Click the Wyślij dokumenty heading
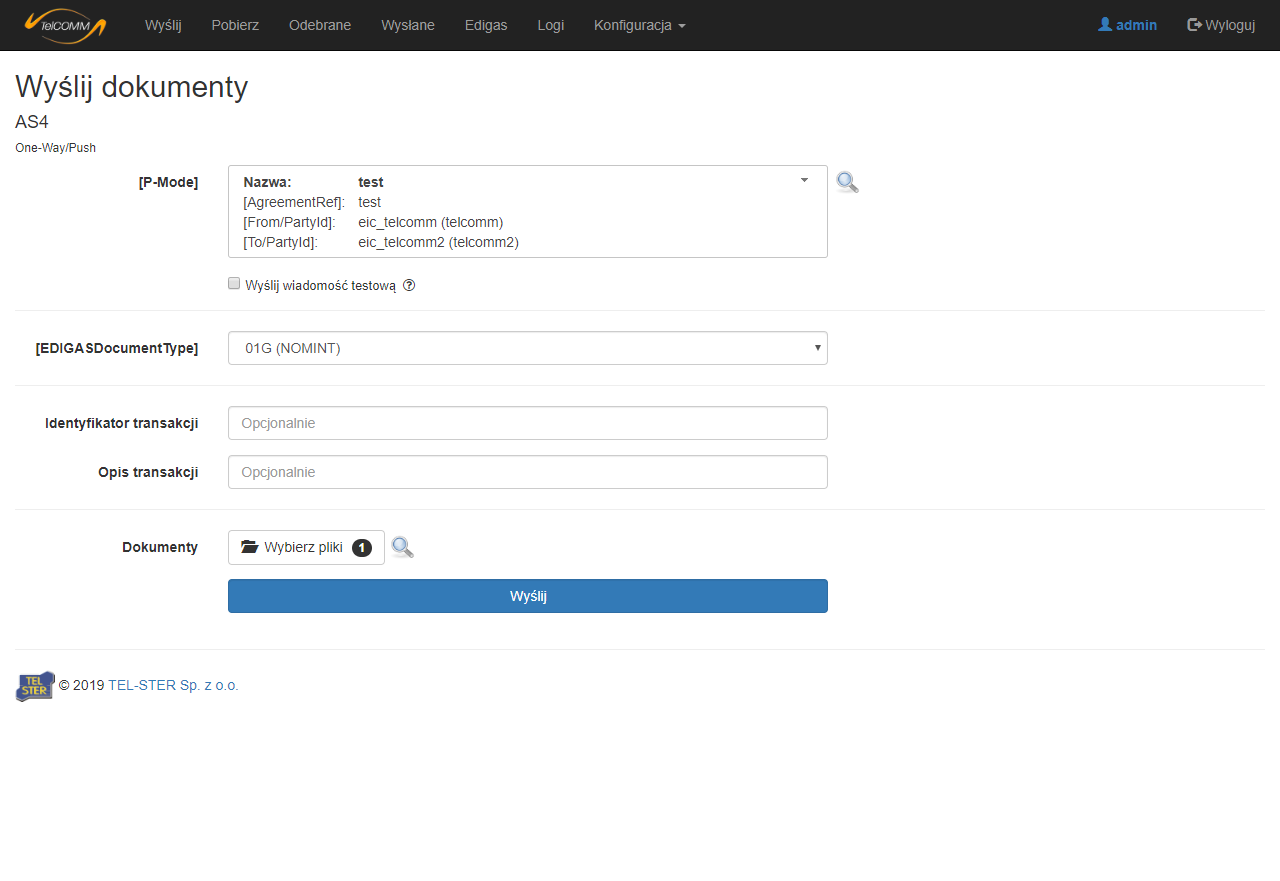The width and height of the screenshot is (1280, 881). (131, 87)
